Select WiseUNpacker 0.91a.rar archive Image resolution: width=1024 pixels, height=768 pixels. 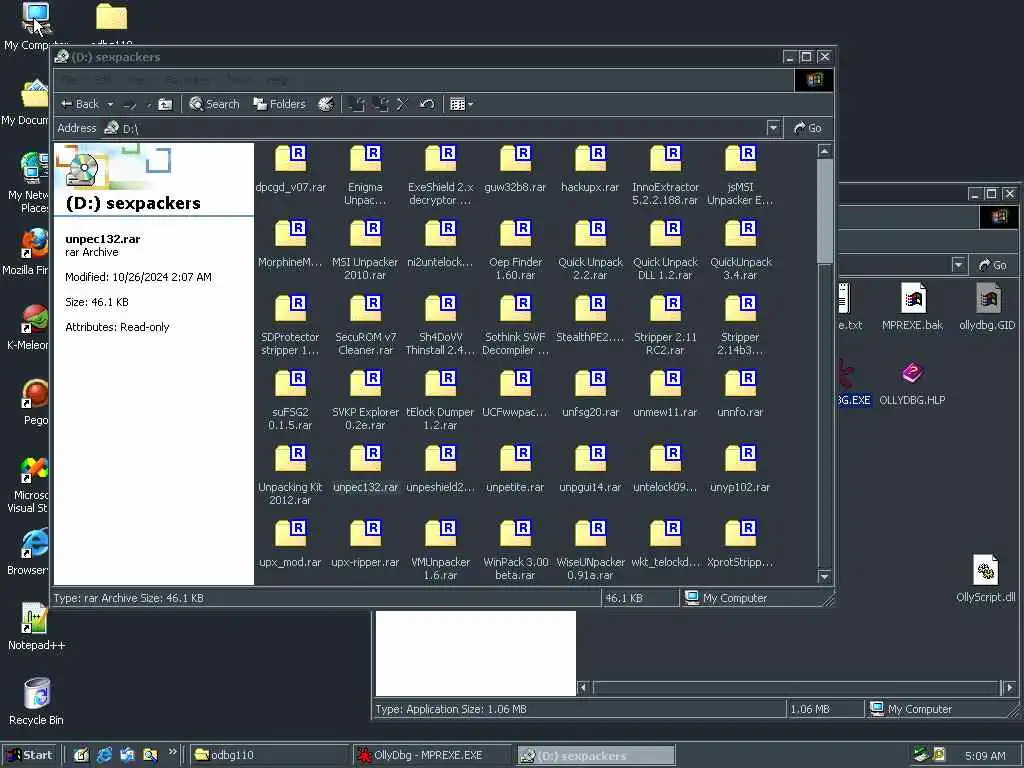point(590,551)
